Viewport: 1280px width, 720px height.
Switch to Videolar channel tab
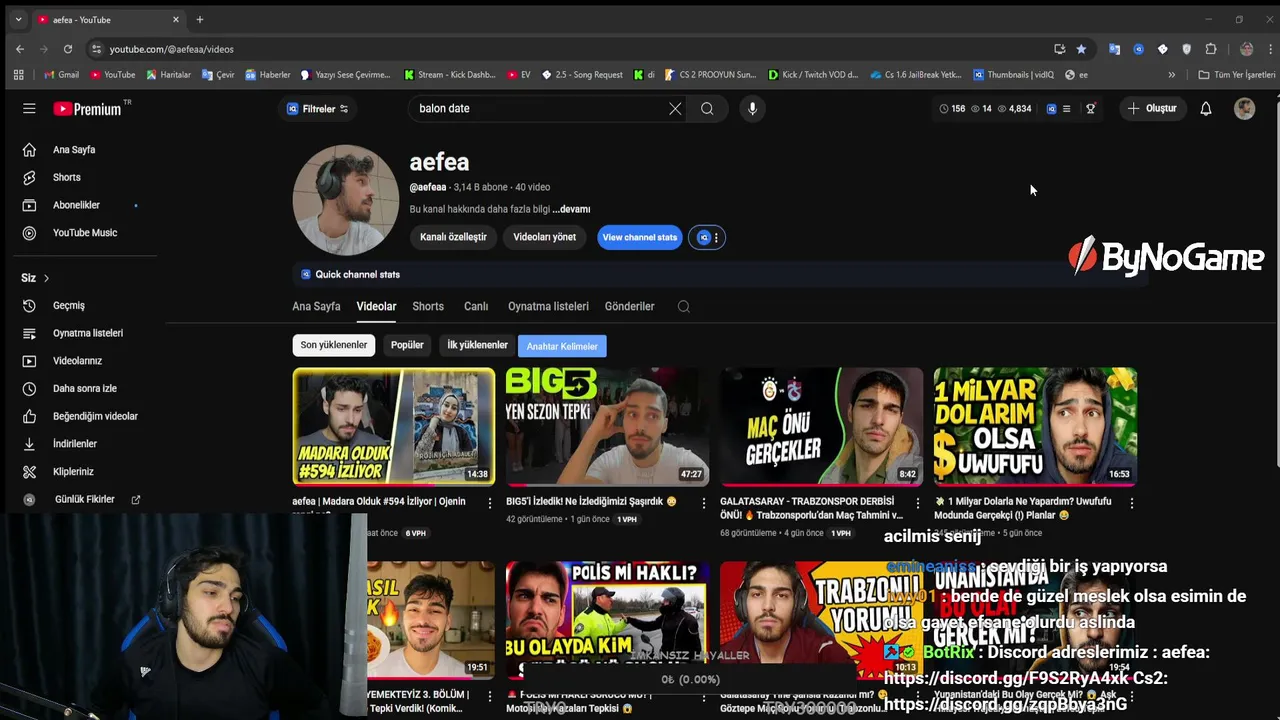coord(376,306)
